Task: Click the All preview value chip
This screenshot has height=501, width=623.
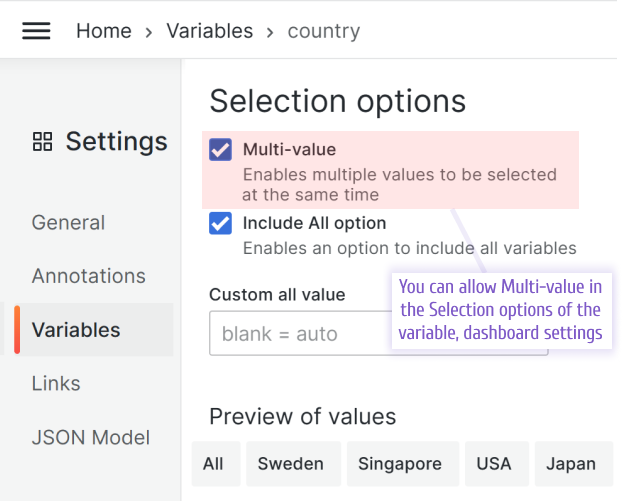Action: coord(213,464)
